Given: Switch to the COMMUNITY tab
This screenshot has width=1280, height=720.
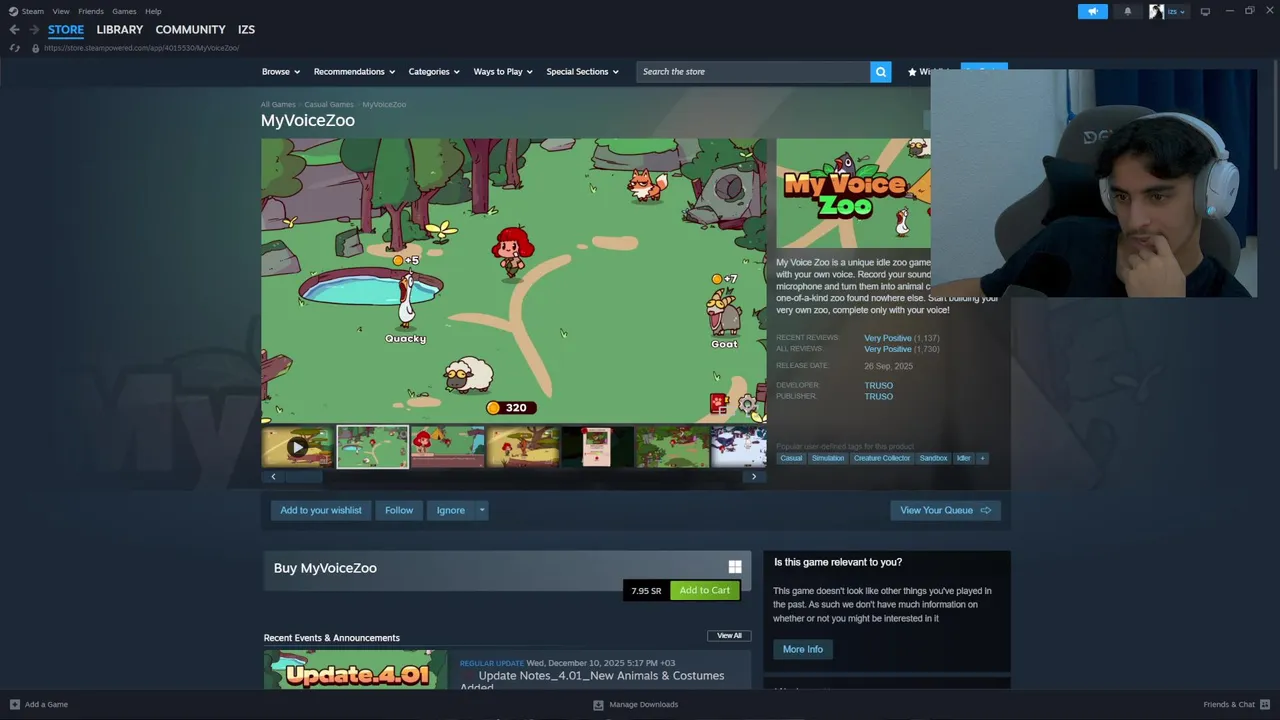Looking at the screenshot, I should click(190, 30).
